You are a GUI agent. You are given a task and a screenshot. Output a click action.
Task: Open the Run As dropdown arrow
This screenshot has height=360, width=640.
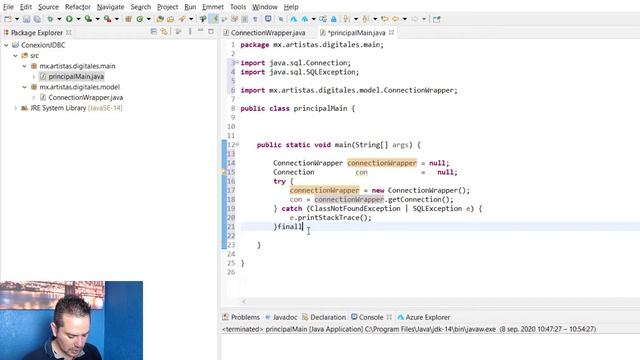click(x=78, y=19)
